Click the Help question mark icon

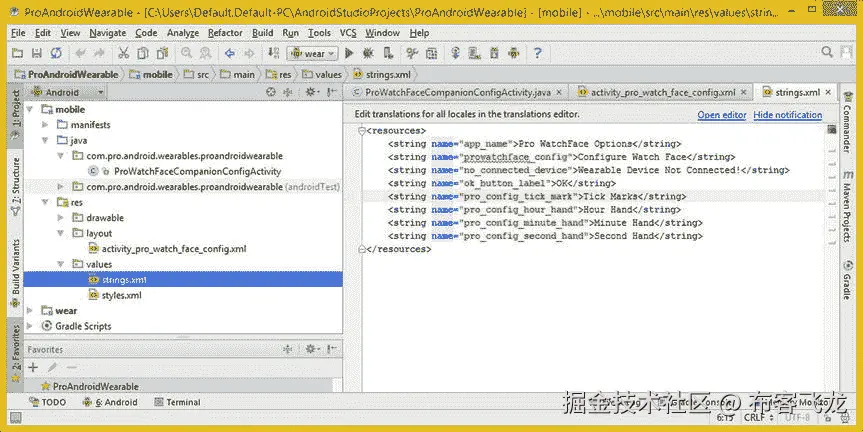[x=538, y=53]
